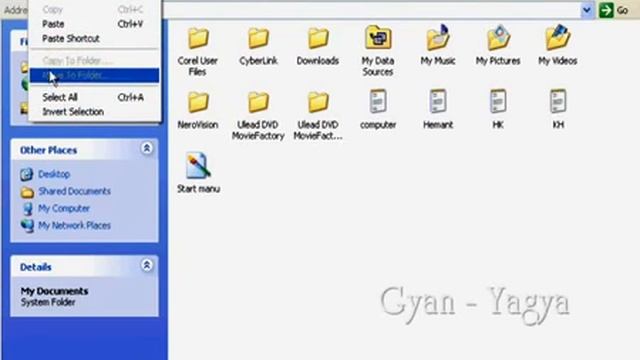Collapse the Details panel
This screenshot has height=360, width=640.
pyautogui.click(x=147, y=266)
